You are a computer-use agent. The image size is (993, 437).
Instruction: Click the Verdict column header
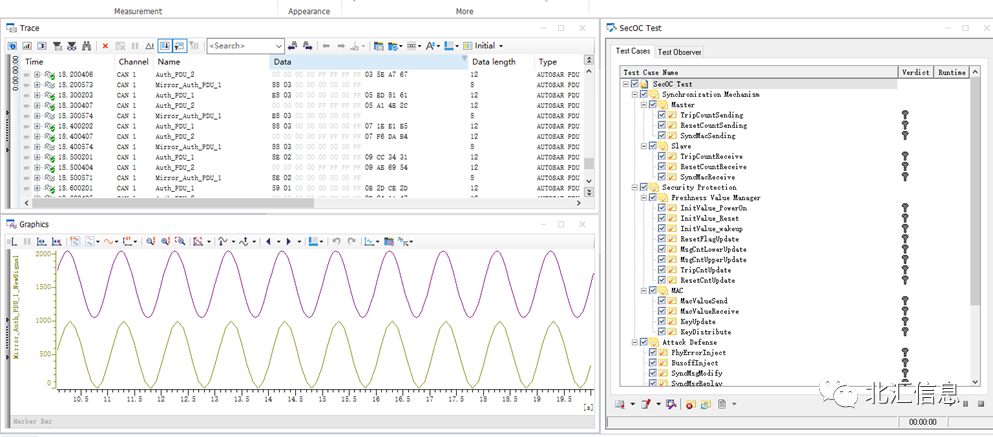point(916,72)
